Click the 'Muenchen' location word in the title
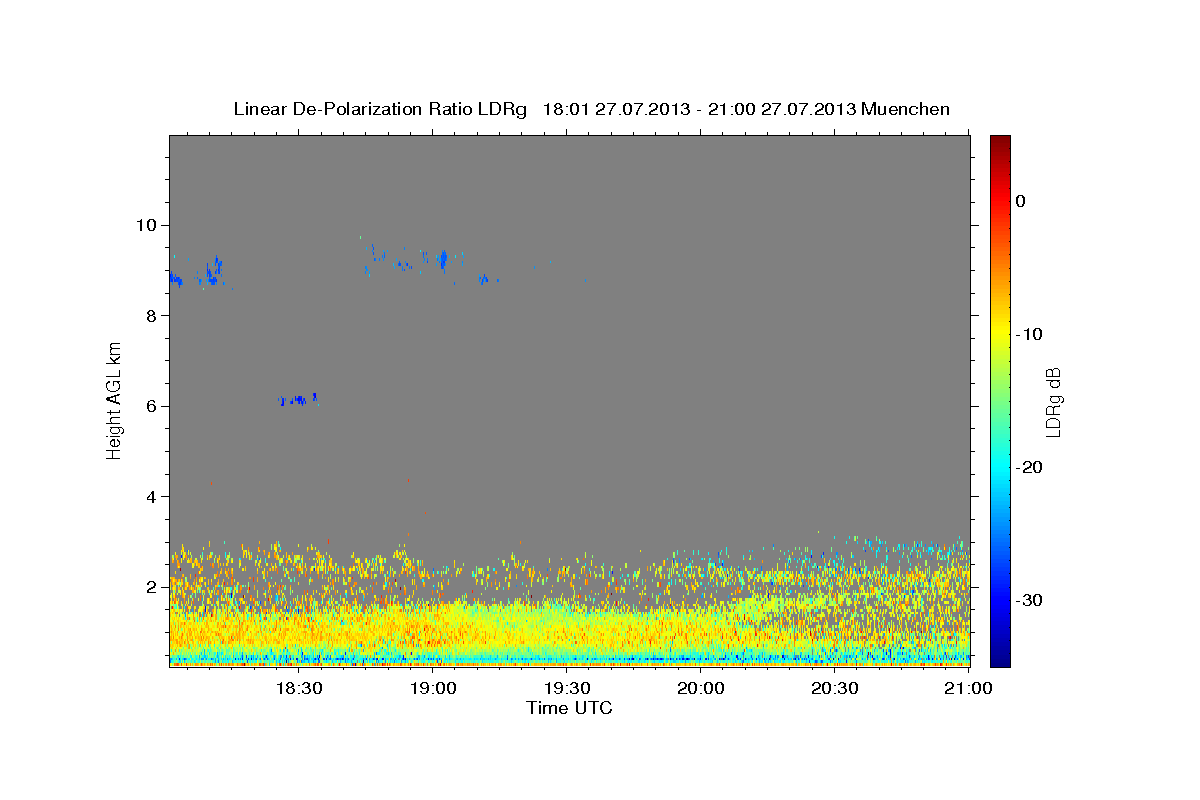The height and width of the screenshot is (800, 1200). click(906, 109)
